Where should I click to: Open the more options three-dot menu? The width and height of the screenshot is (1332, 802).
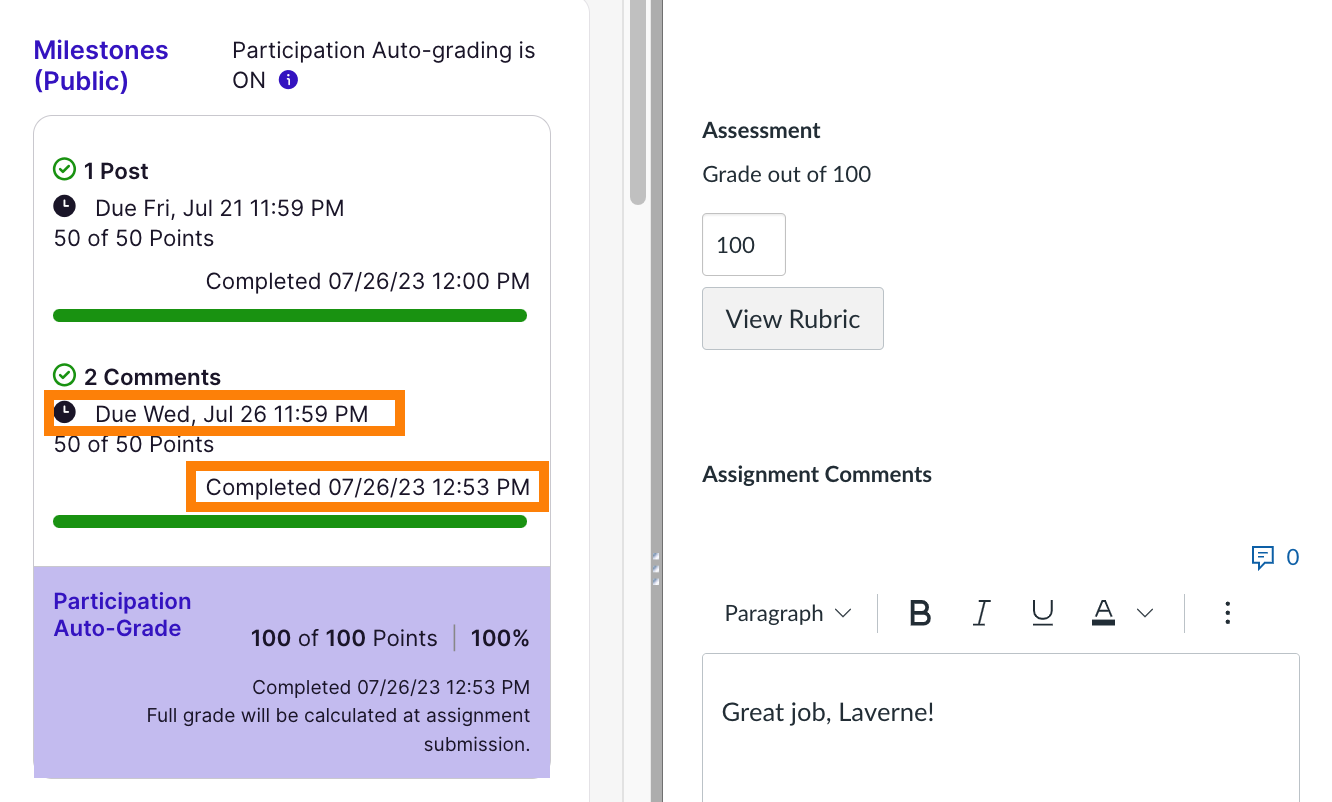[x=1227, y=613]
